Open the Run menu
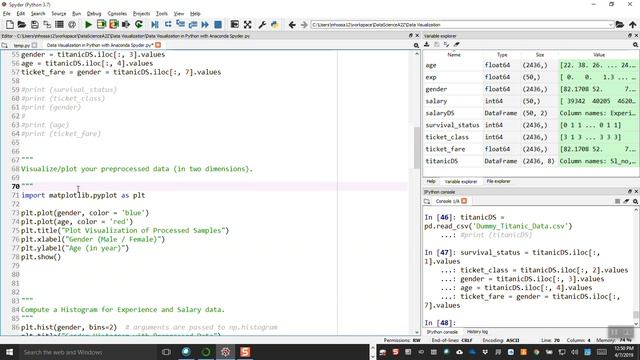Screen dimensions: 640x360 76,13
